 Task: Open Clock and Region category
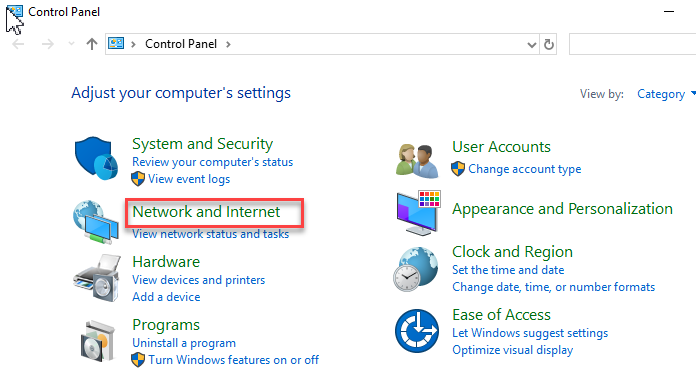pyautogui.click(x=512, y=252)
